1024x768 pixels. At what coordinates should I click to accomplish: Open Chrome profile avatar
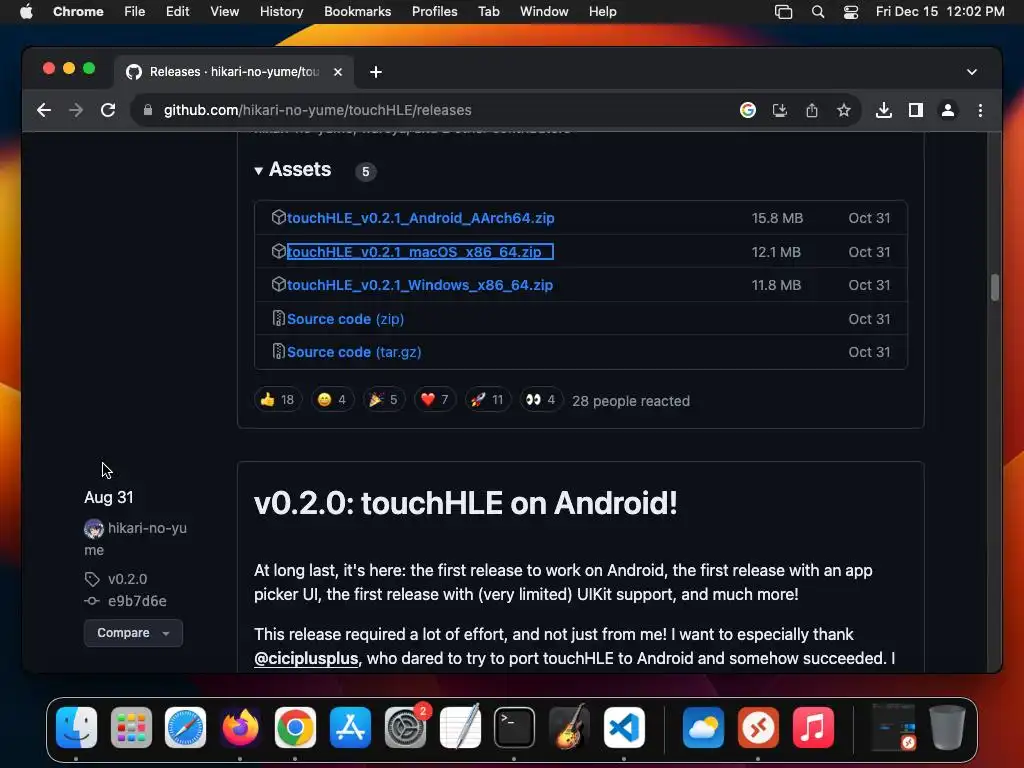pyautogui.click(x=948, y=110)
